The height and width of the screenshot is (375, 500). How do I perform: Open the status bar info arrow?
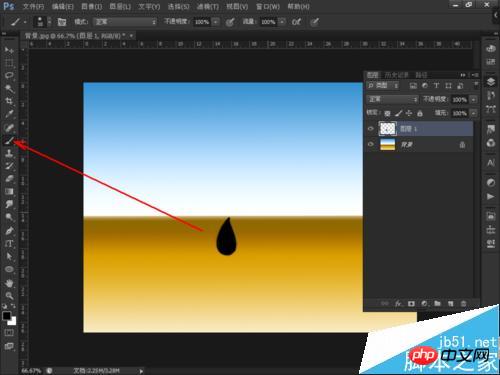[x=141, y=371]
